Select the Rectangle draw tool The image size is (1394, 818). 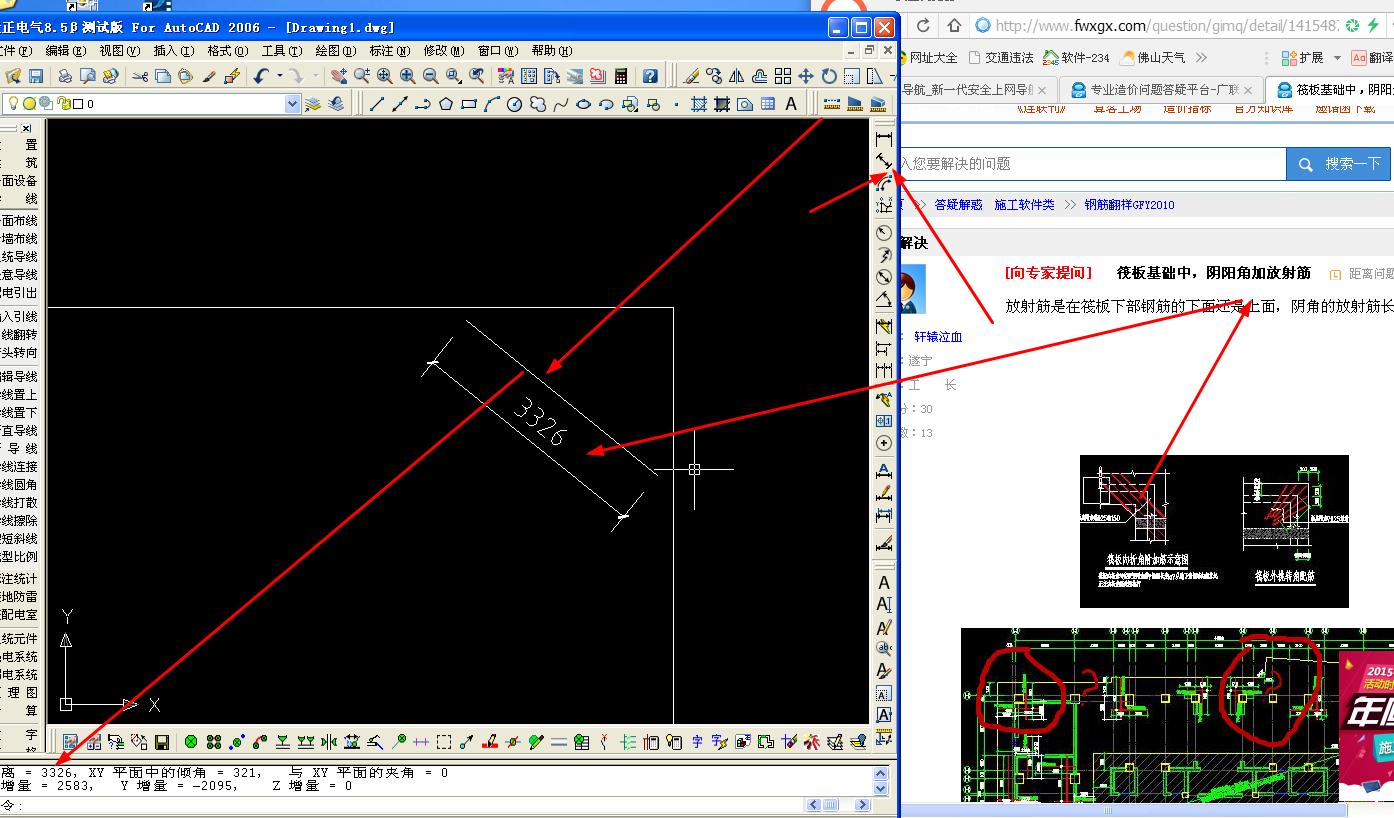pyautogui.click(x=469, y=103)
